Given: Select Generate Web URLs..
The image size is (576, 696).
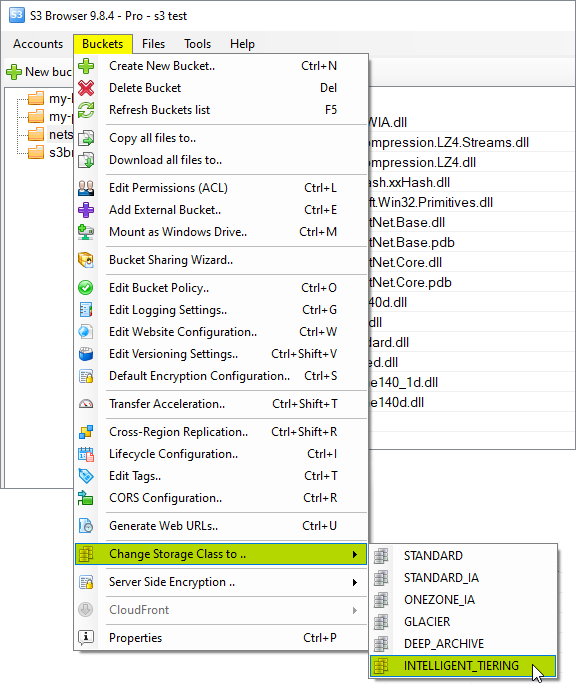Looking at the screenshot, I should (221, 526).
